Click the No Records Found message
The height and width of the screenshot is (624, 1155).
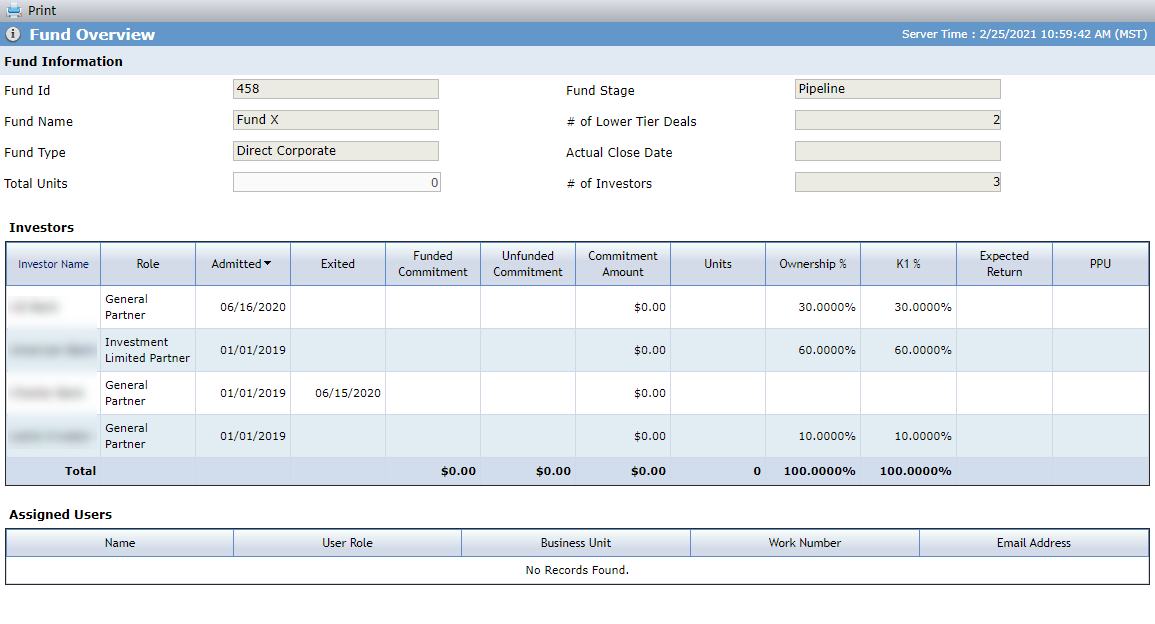pos(578,570)
